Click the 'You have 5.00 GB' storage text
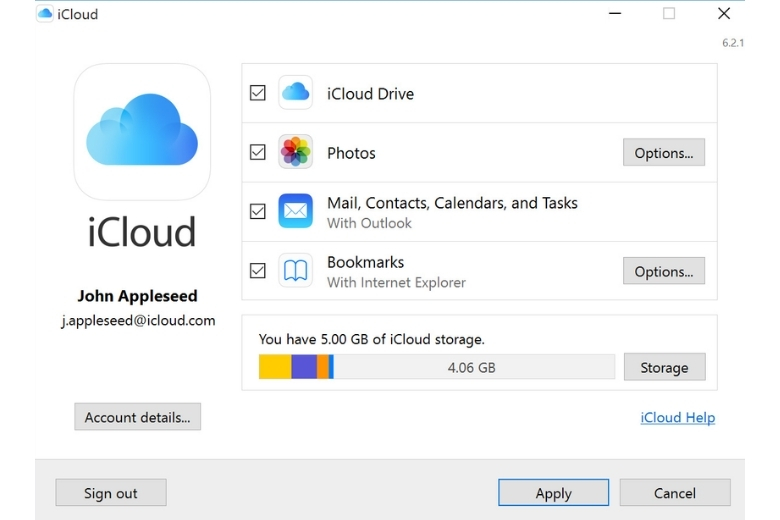The width and height of the screenshot is (780, 520). coord(372,339)
